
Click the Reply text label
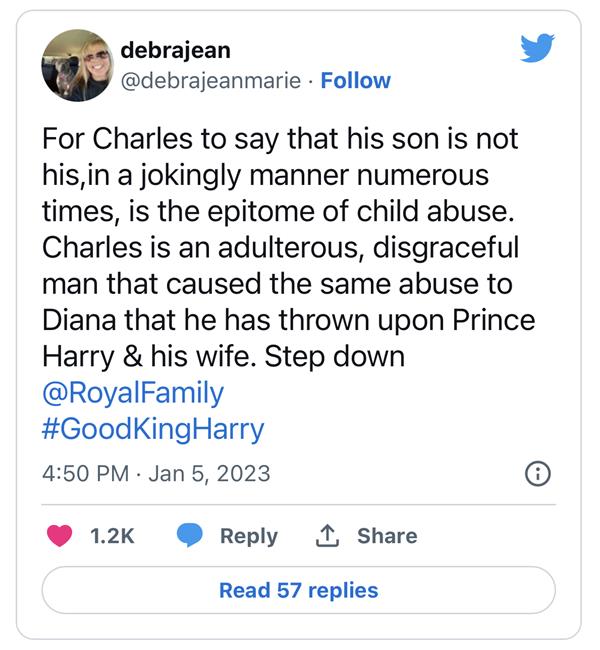248,536
